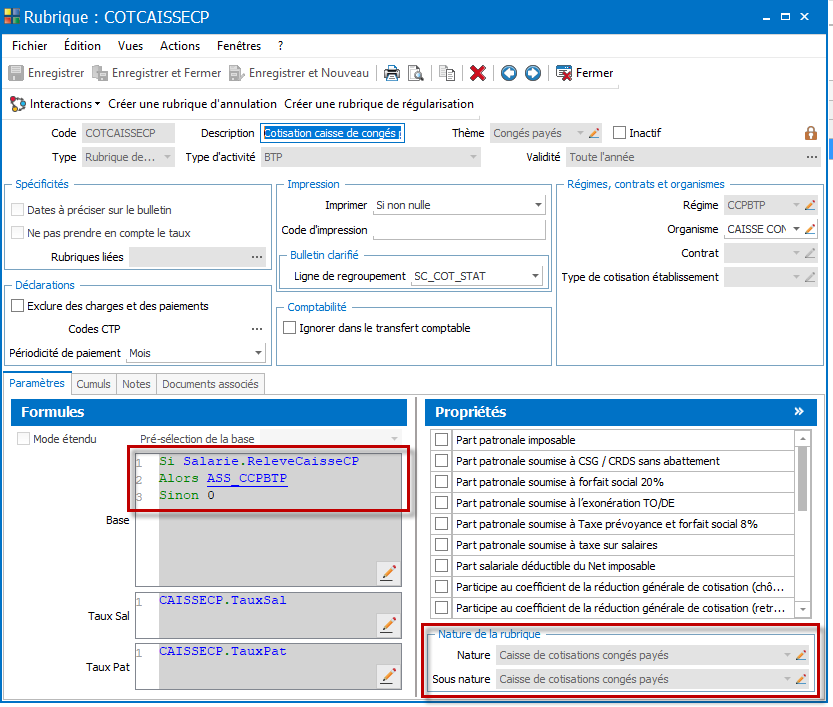This screenshot has height=707, width=833.
Task: Expand Propriétés panel double chevron
Action: pyautogui.click(x=799, y=412)
